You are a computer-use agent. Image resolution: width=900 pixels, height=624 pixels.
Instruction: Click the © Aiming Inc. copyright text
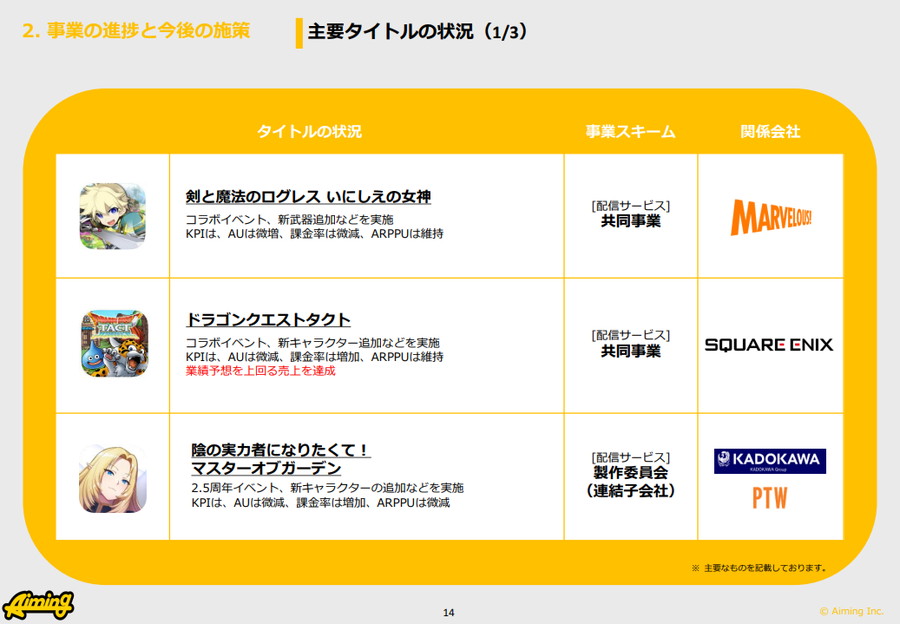click(852, 611)
